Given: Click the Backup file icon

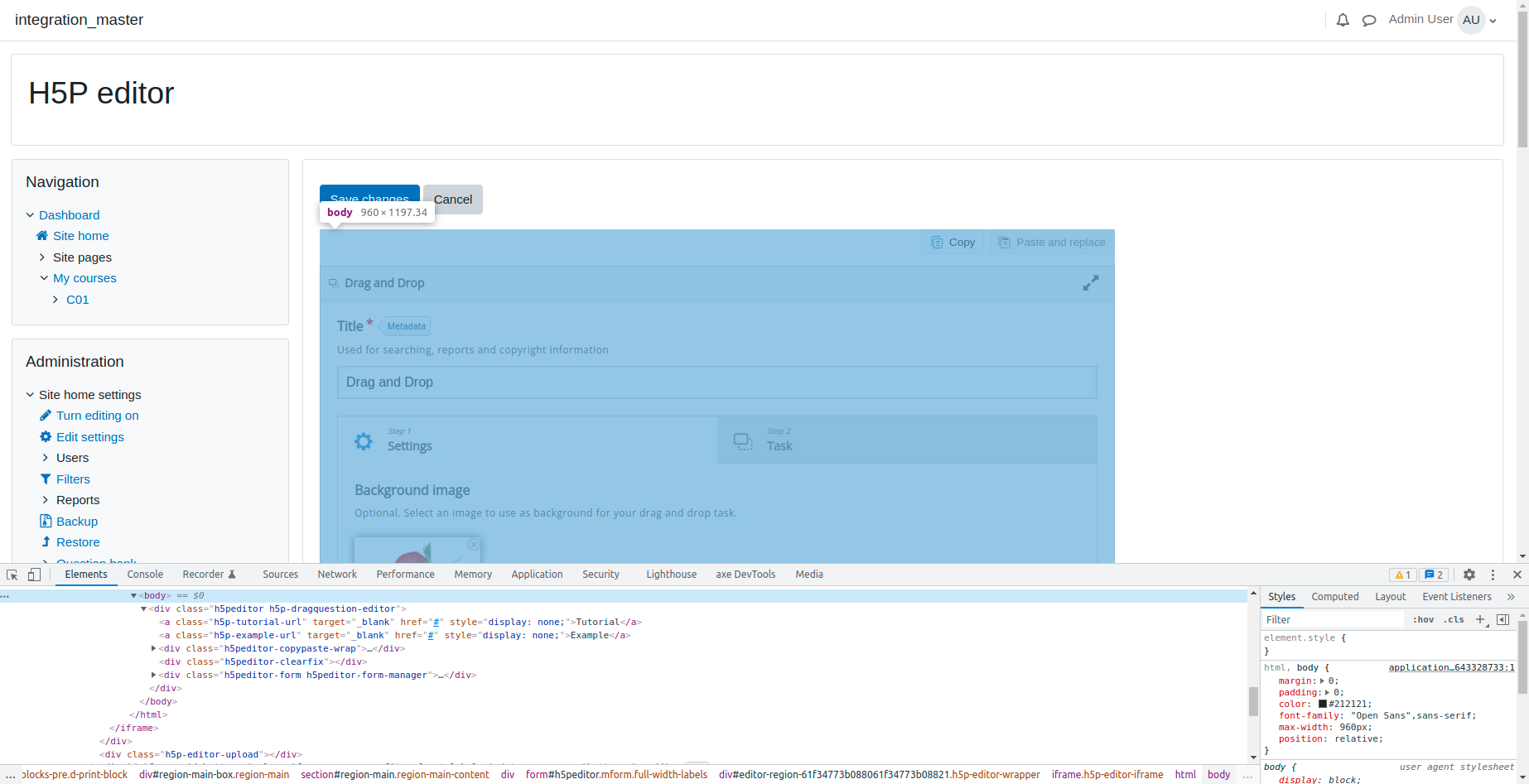Looking at the screenshot, I should tap(46, 522).
